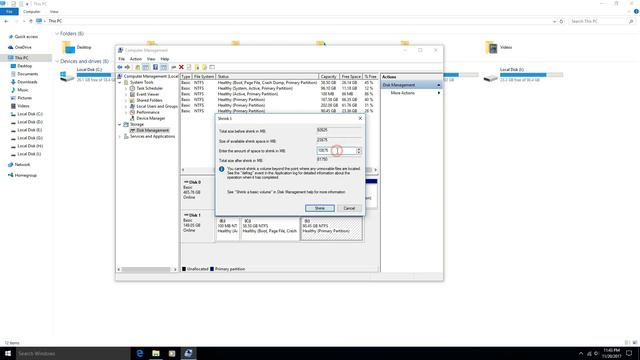The height and width of the screenshot is (360, 640).
Task: Open the Computer tab in File Explorer
Action: pyautogui.click(x=31, y=12)
